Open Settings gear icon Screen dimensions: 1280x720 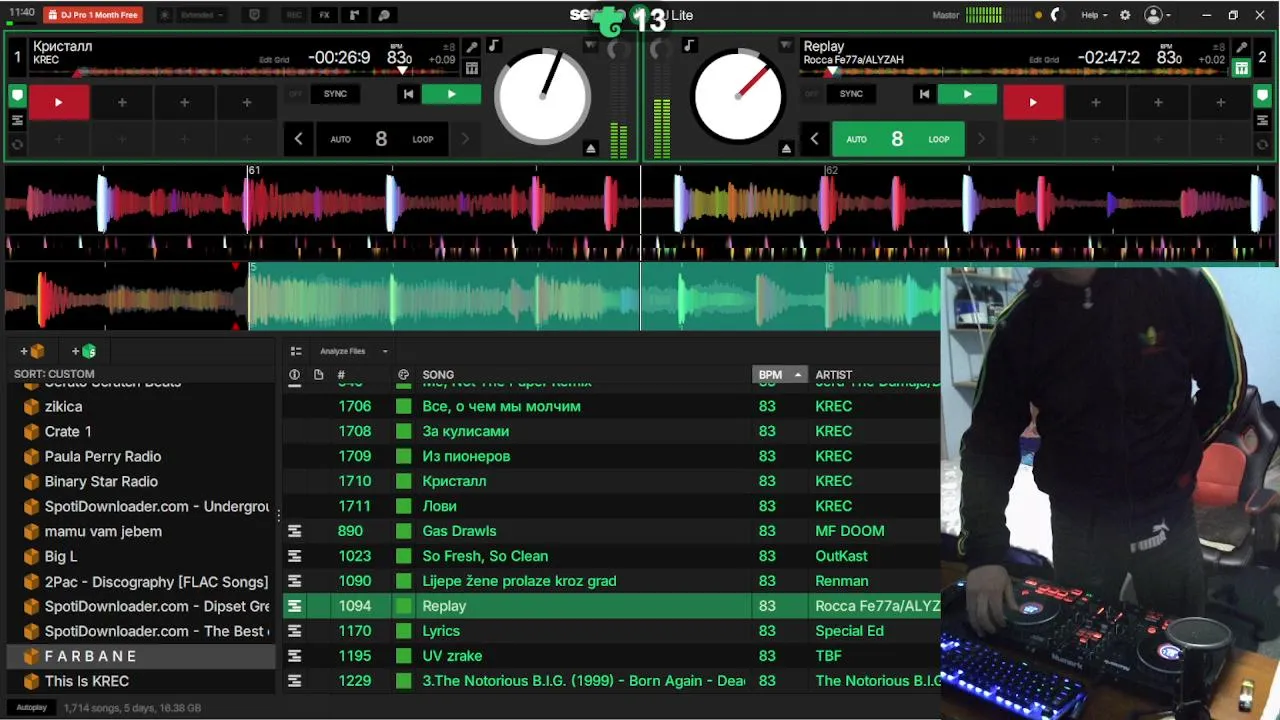pyautogui.click(x=1125, y=15)
